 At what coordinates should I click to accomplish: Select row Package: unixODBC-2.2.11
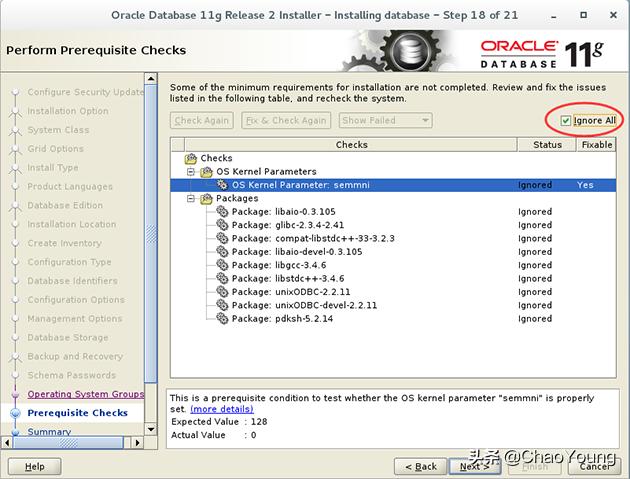393,292
